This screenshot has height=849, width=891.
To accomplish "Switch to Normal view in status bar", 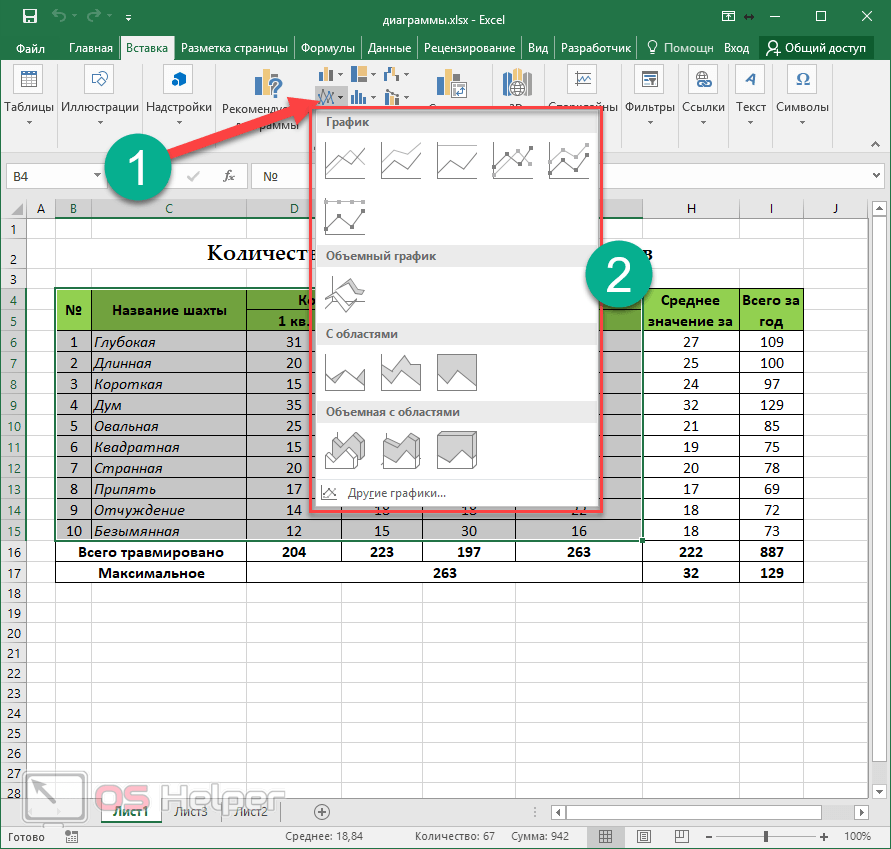I will 605,836.
